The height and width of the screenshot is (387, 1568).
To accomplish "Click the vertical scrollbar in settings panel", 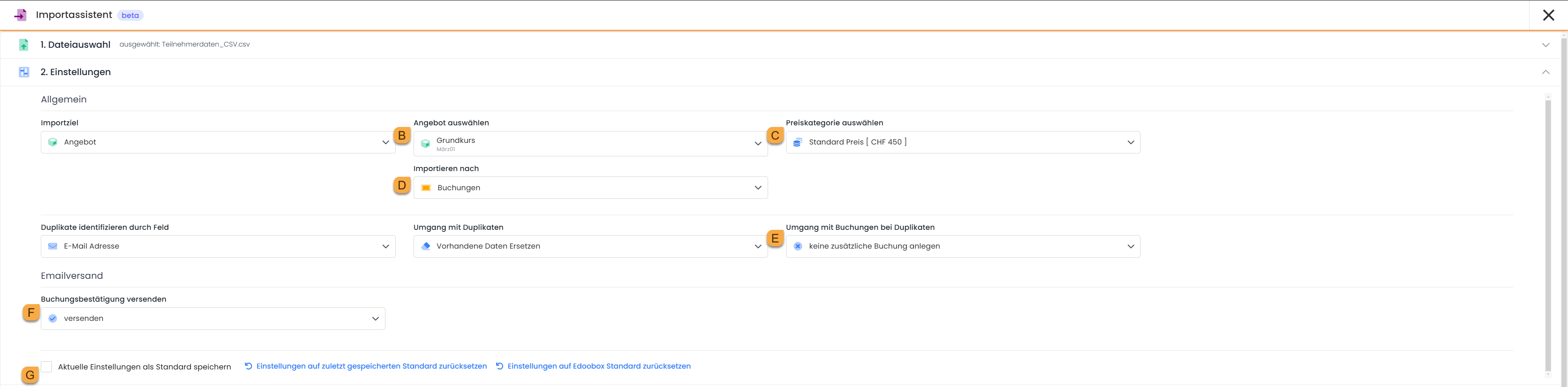I will point(1548,231).
